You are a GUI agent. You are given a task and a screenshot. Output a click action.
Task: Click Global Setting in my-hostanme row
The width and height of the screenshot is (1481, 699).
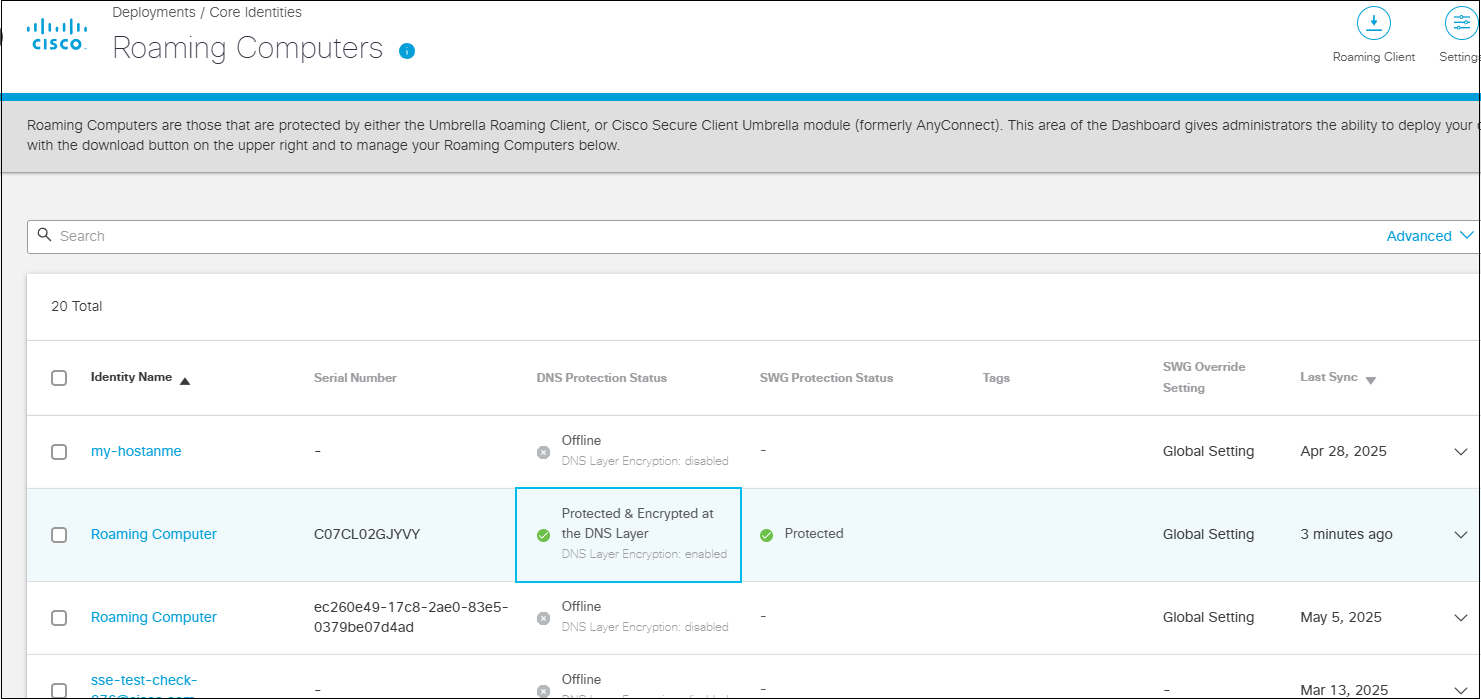click(1208, 451)
